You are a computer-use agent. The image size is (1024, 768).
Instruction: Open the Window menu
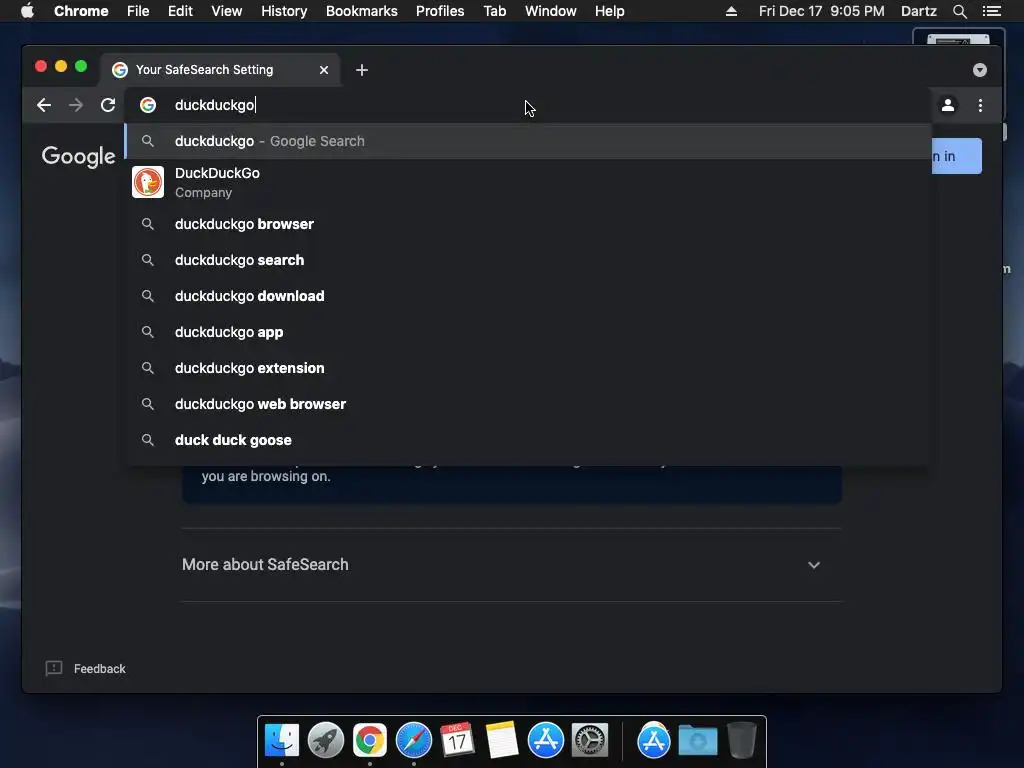[x=551, y=11]
